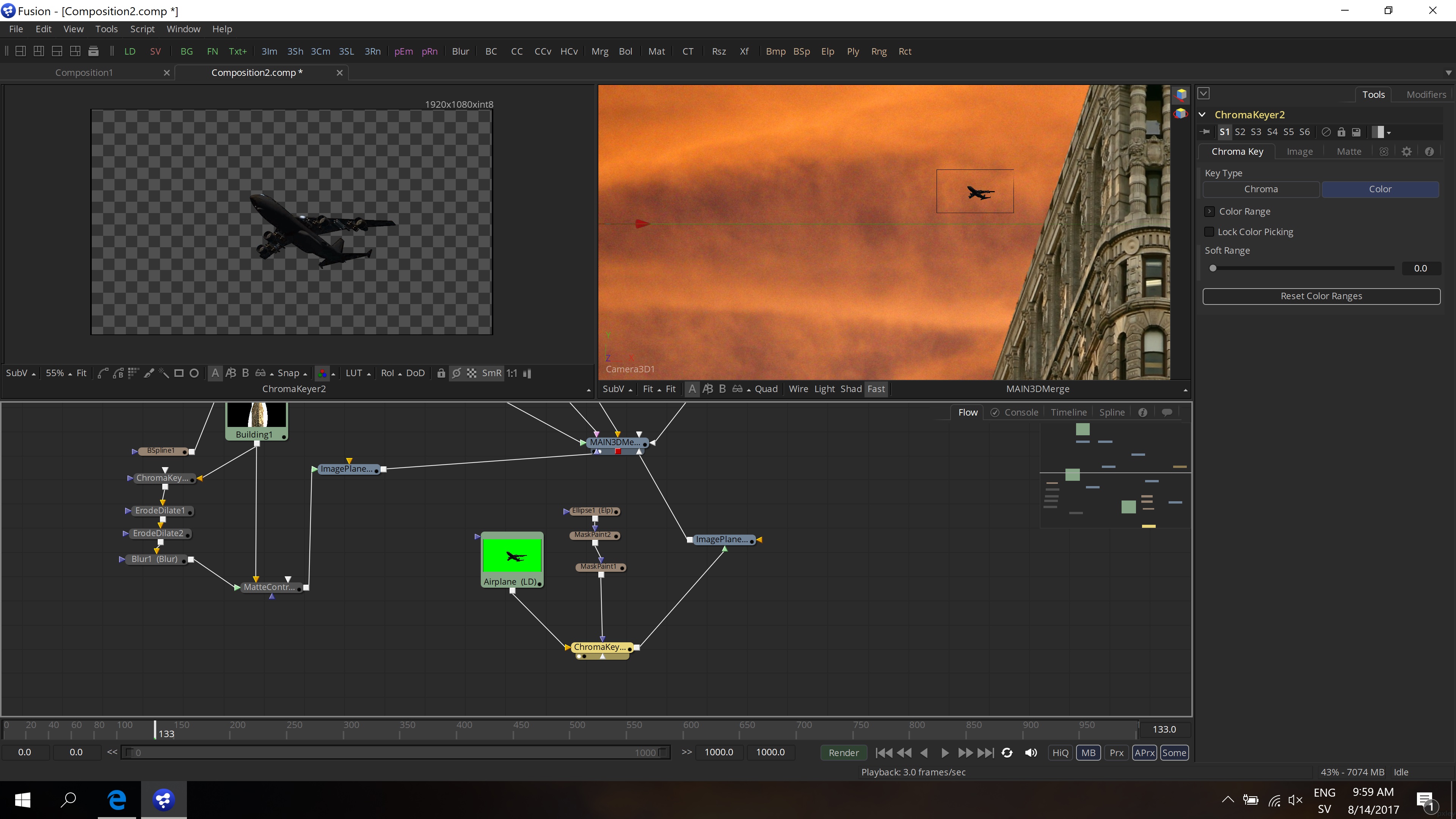This screenshot has height=819, width=1456.
Task: Open the Common Controls gear tab
Action: click(x=1407, y=152)
